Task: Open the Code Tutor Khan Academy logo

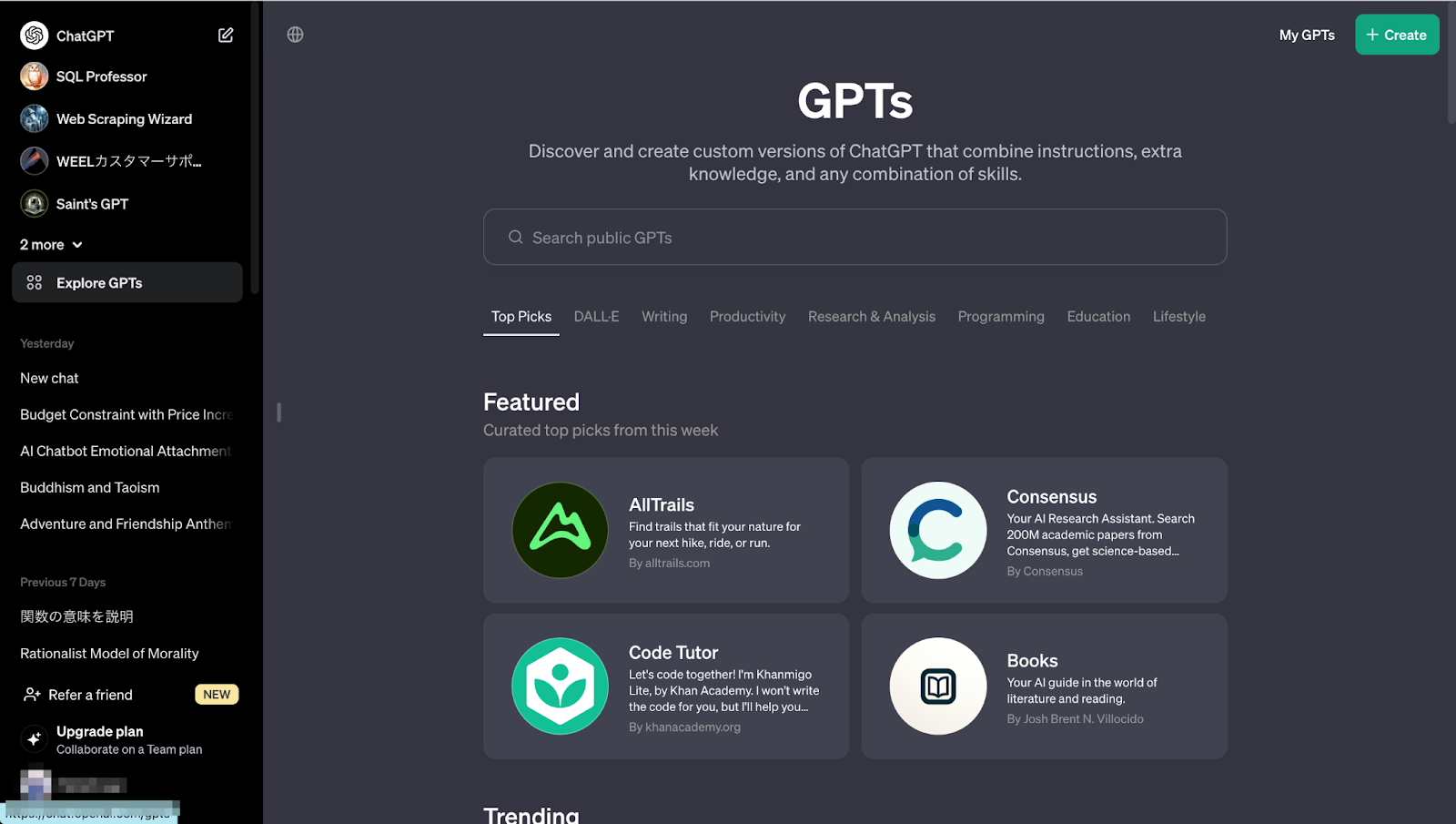Action: point(560,686)
